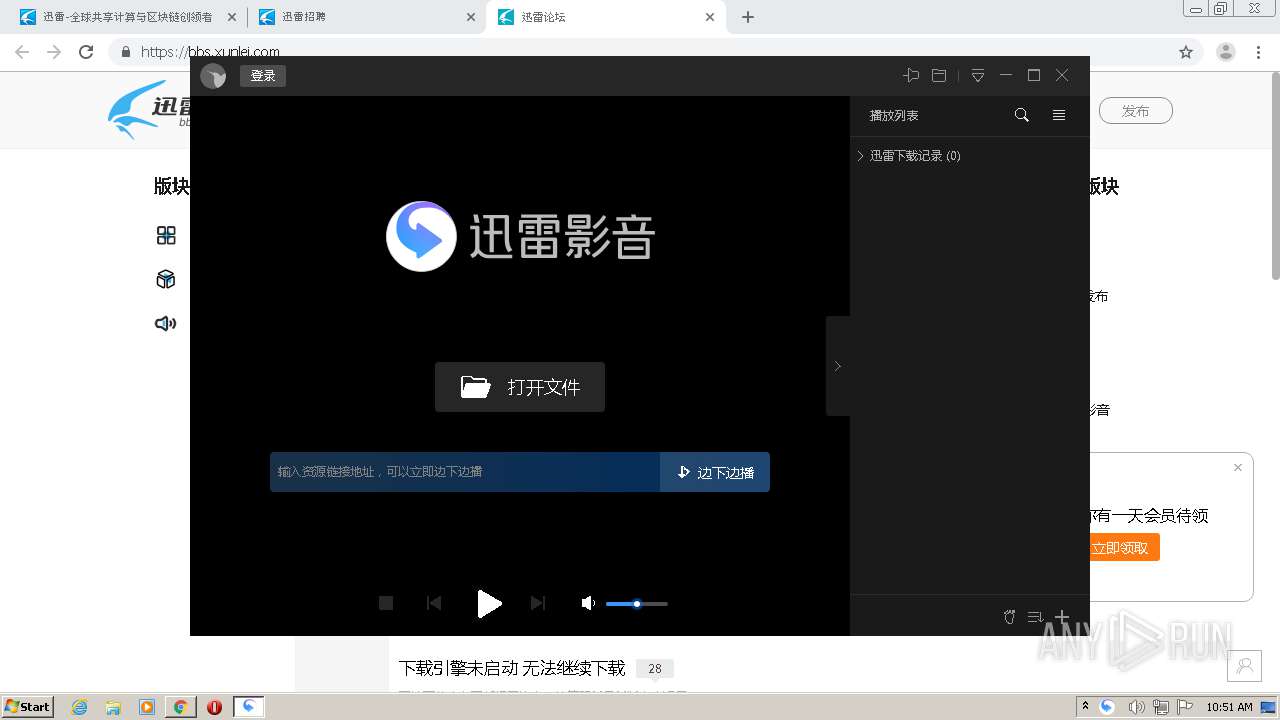
Task: Switch to 迅雷招聘 browser tab
Action: click(x=366, y=17)
